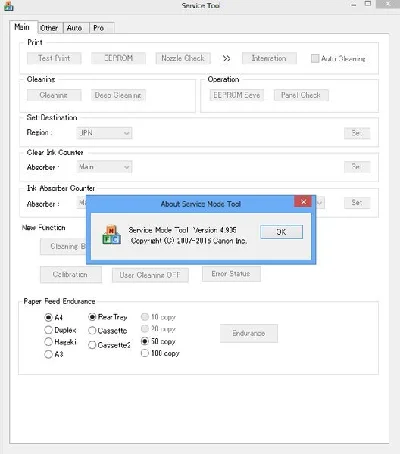The height and width of the screenshot is (454, 400).
Task: Click the EEPROM print button
Action: pos(118,58)
